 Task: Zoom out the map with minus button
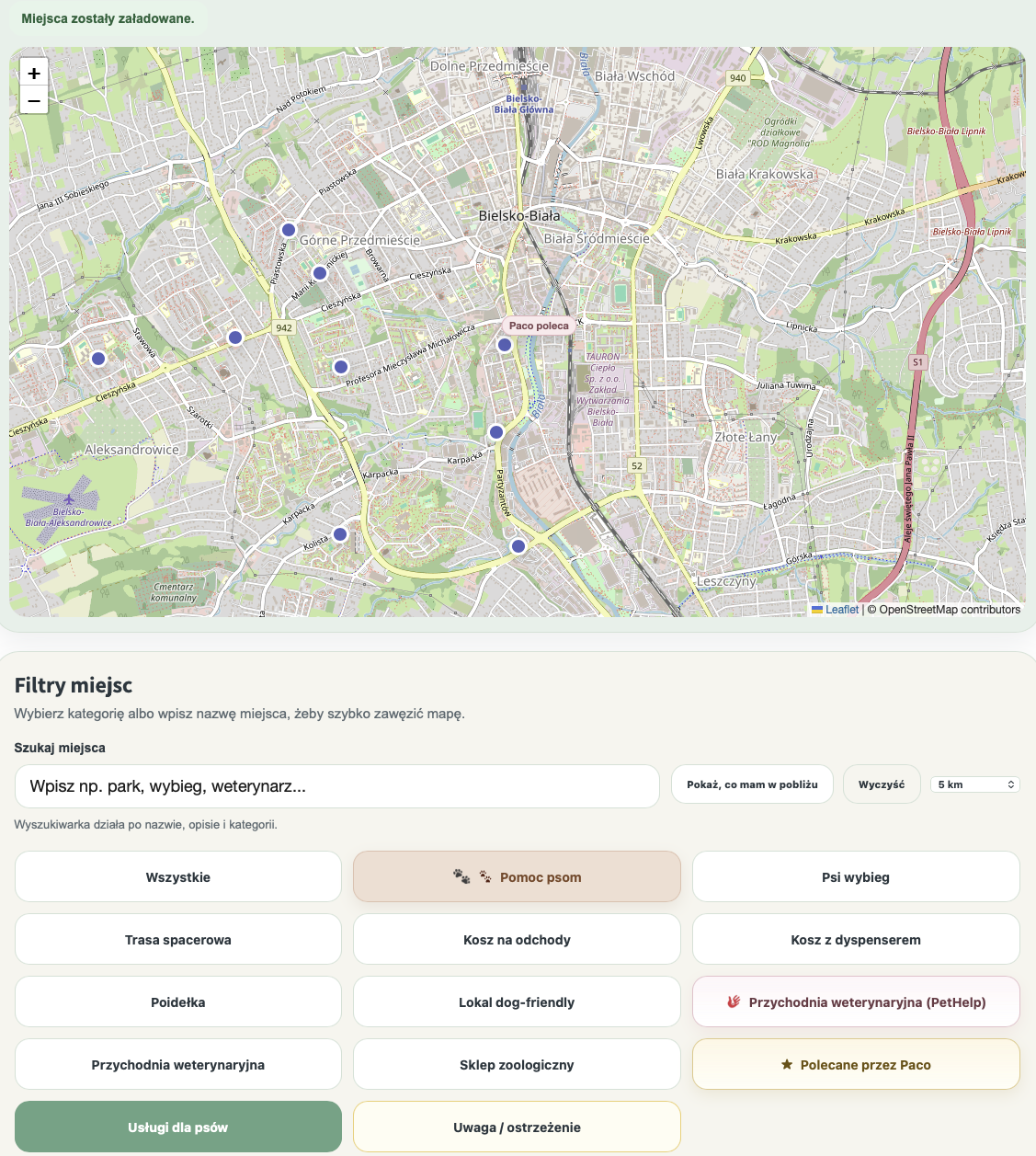coord(34,100)
